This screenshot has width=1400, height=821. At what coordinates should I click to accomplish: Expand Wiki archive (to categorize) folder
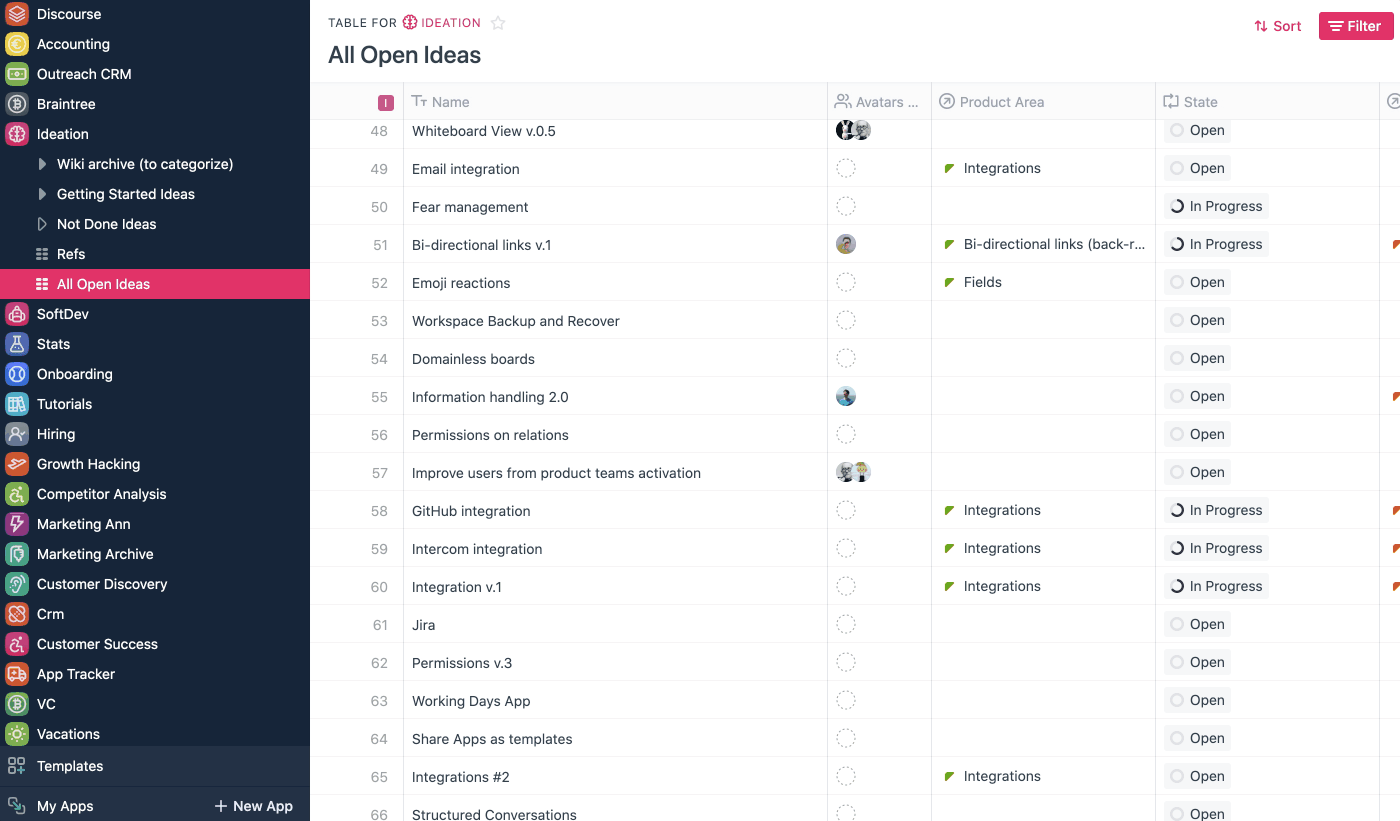(42, 164)
